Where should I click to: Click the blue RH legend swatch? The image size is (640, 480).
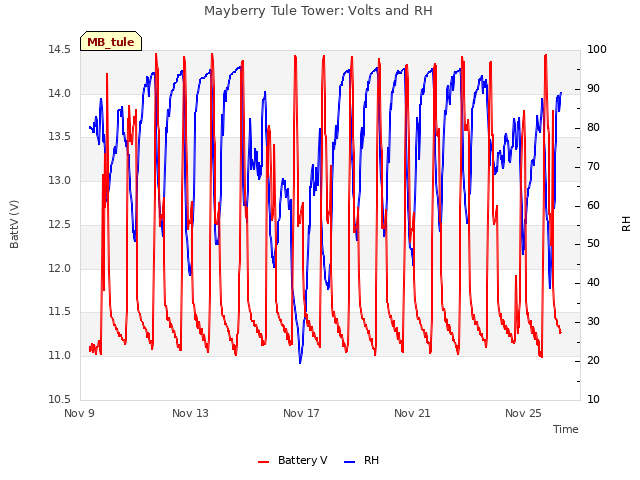click(x=350, y=462)
